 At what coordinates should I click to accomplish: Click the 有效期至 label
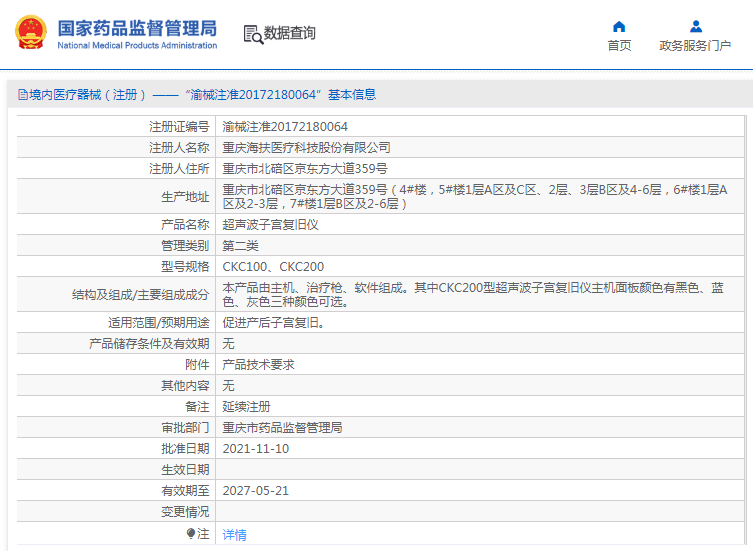coord(185,491)
